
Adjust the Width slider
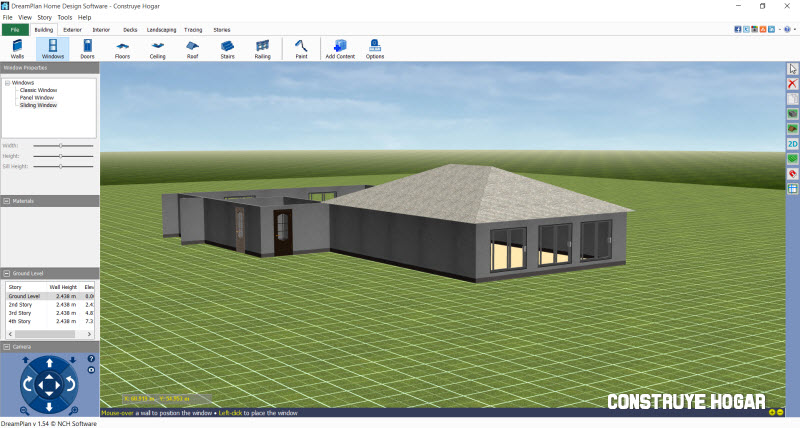(63, 146)
